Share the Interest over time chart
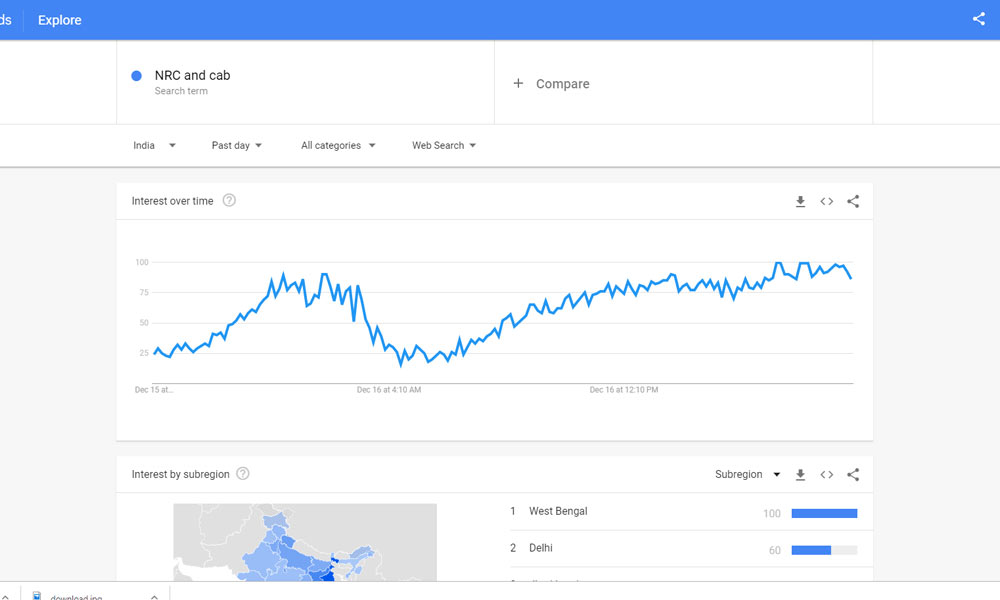 pyautogui.click(x=853, y=201)
